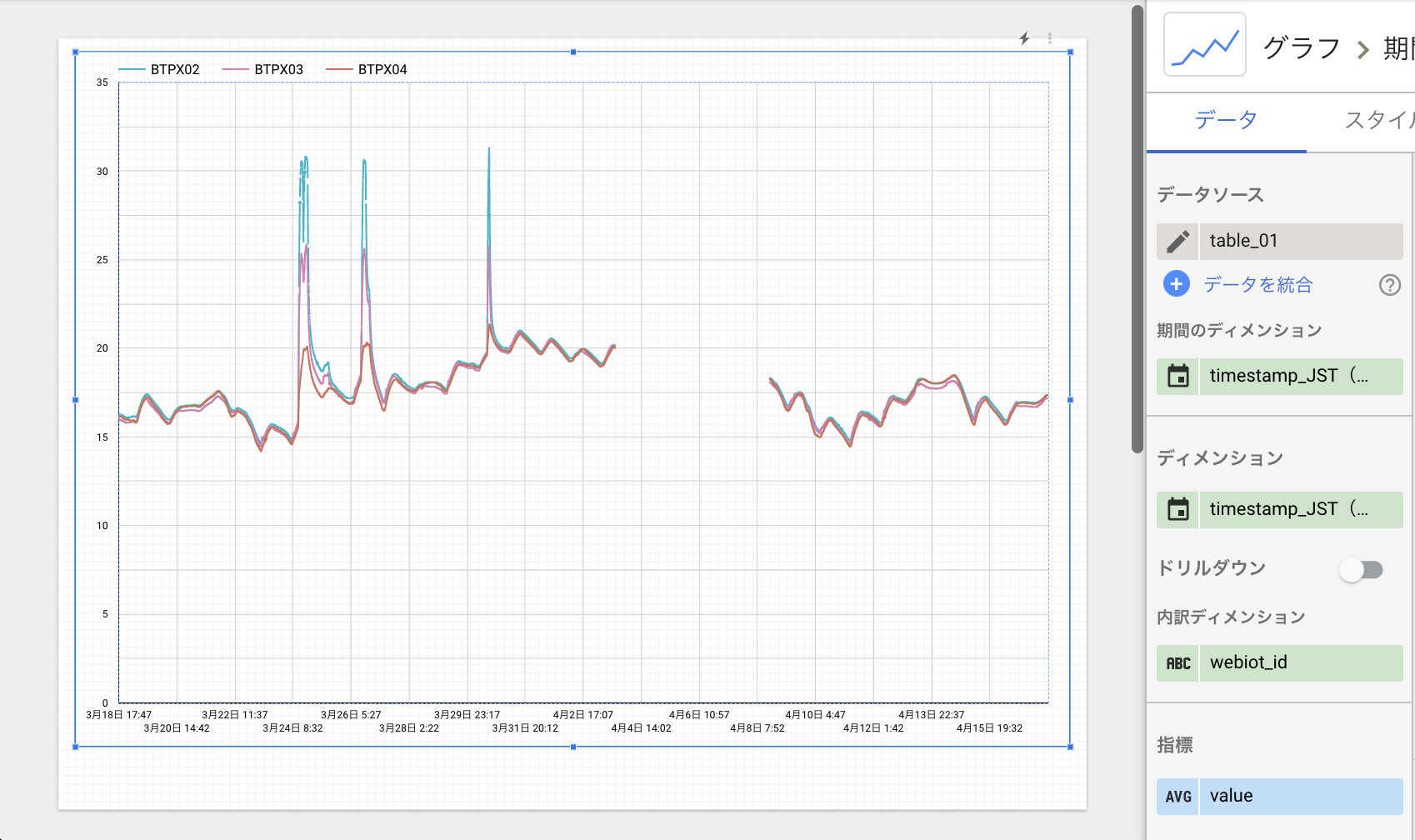Viewport: 1415px width, 840px height.
Task: Select the webiot_id breakdown dimension field
Action: (x=1300, y=663)
